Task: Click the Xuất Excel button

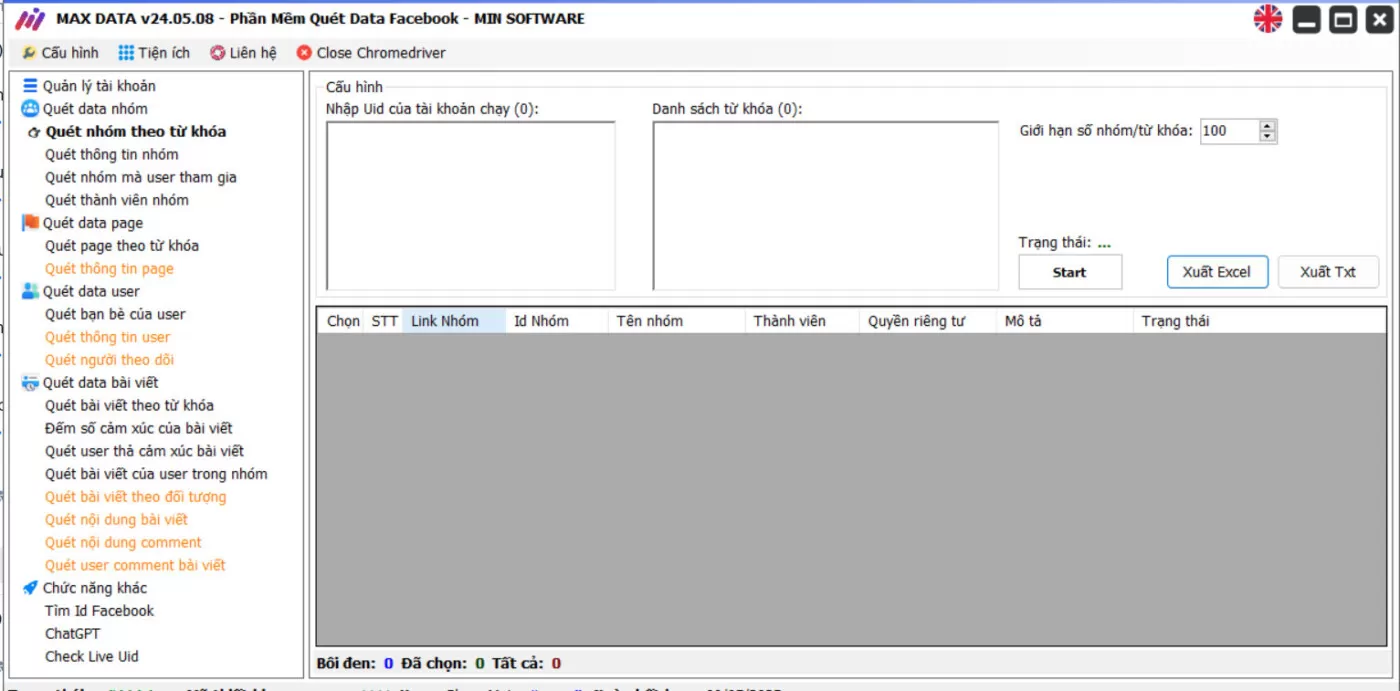Action: 1216,272
